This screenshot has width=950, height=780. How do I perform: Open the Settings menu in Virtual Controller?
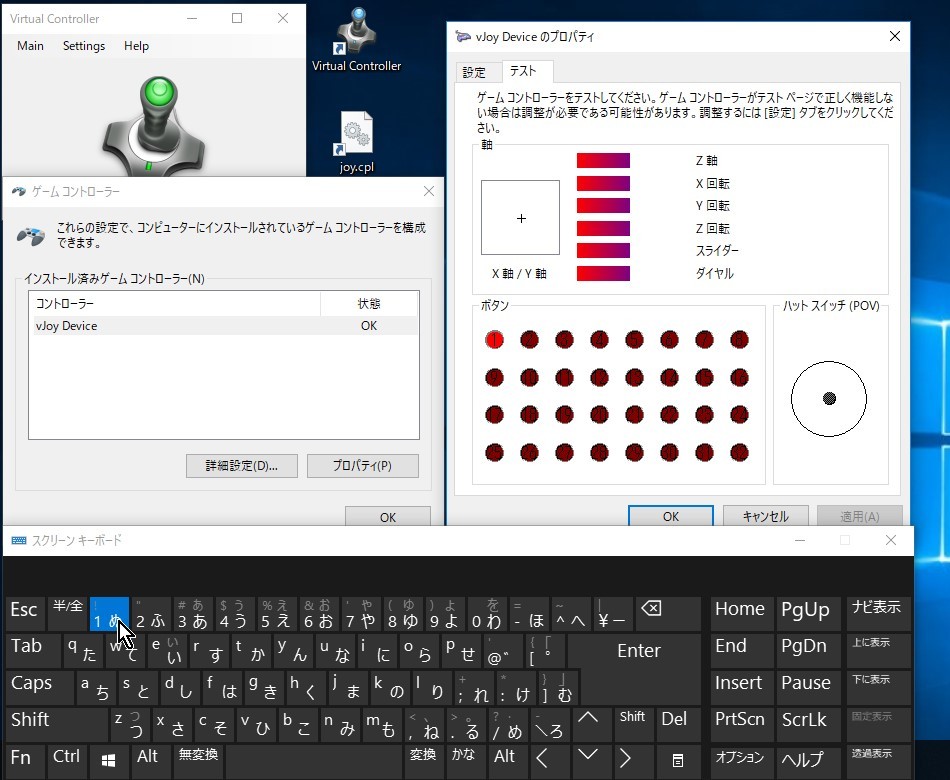(x=84, y=45)
